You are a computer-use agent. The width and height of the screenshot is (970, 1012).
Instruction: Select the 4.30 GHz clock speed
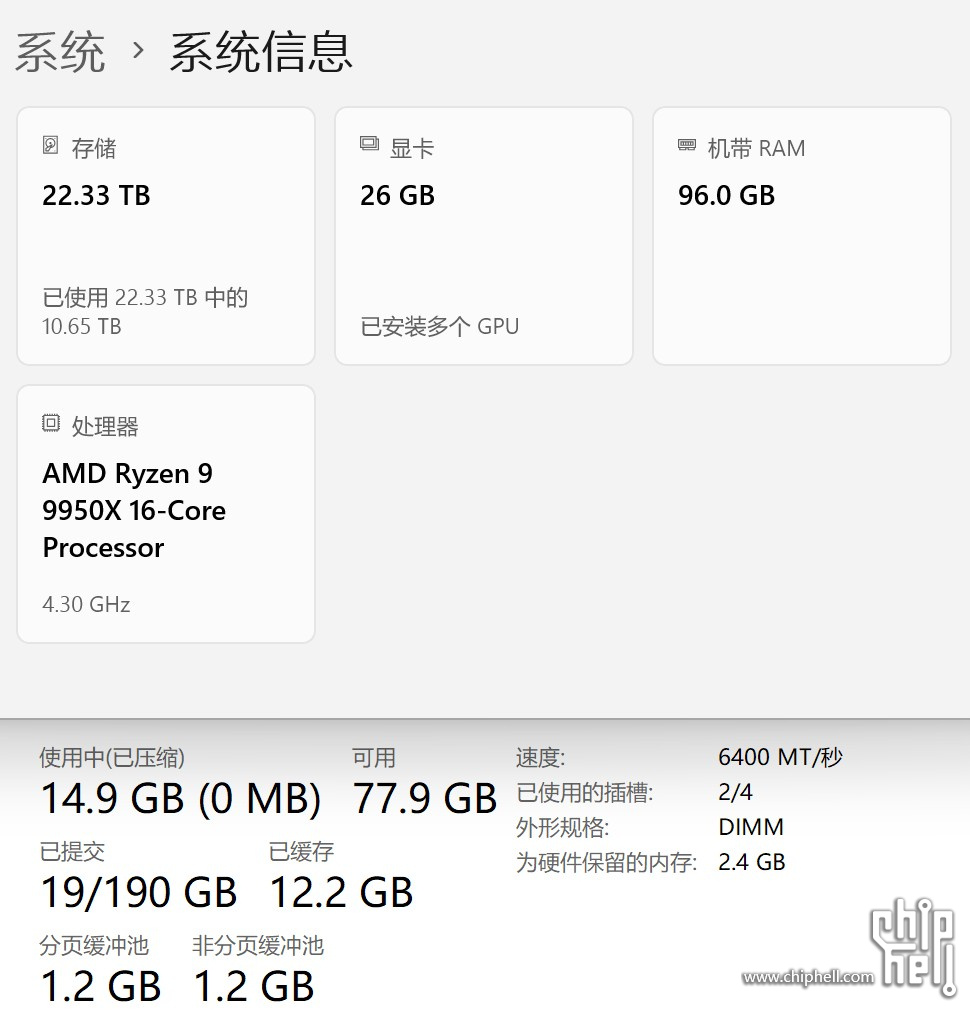click(86, 605)
